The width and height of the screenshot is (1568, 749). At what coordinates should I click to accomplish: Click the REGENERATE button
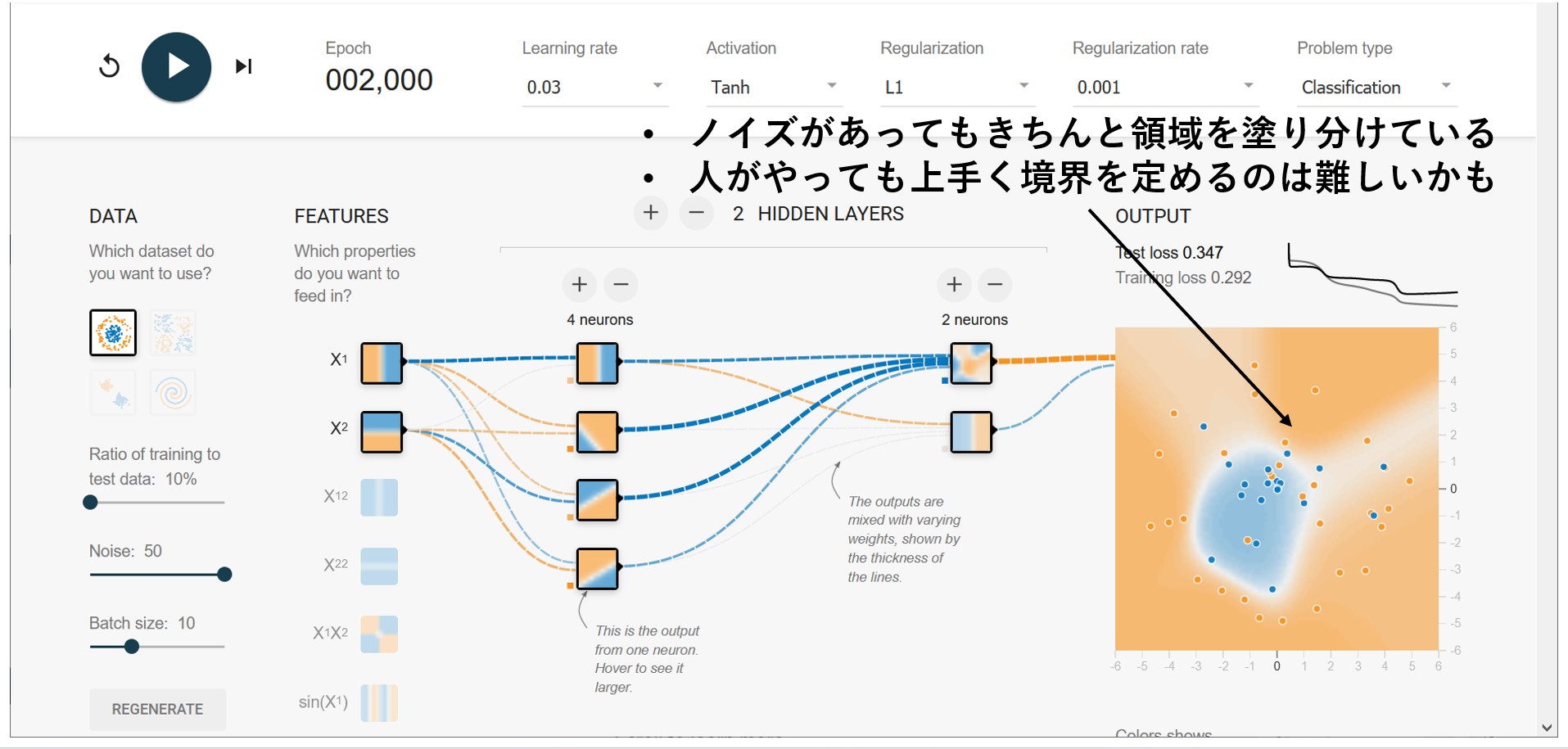point(157,709)
